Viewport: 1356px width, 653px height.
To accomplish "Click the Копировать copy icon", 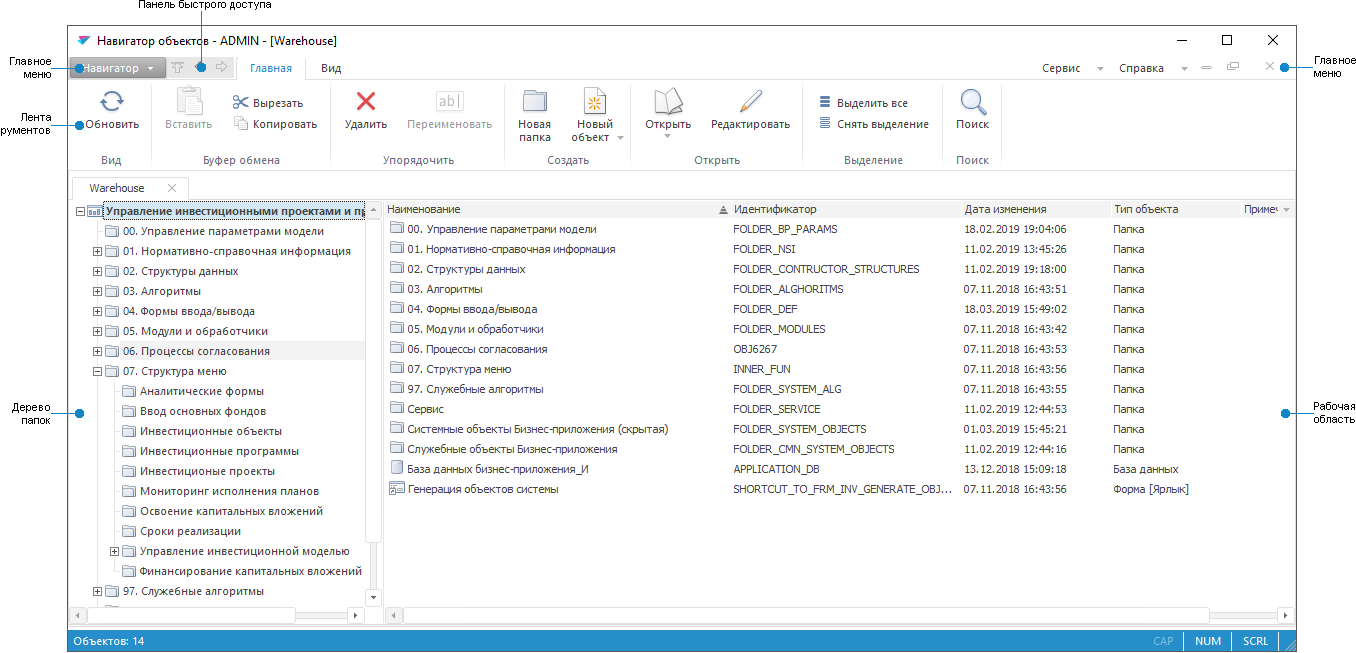I will click(241, 124).
